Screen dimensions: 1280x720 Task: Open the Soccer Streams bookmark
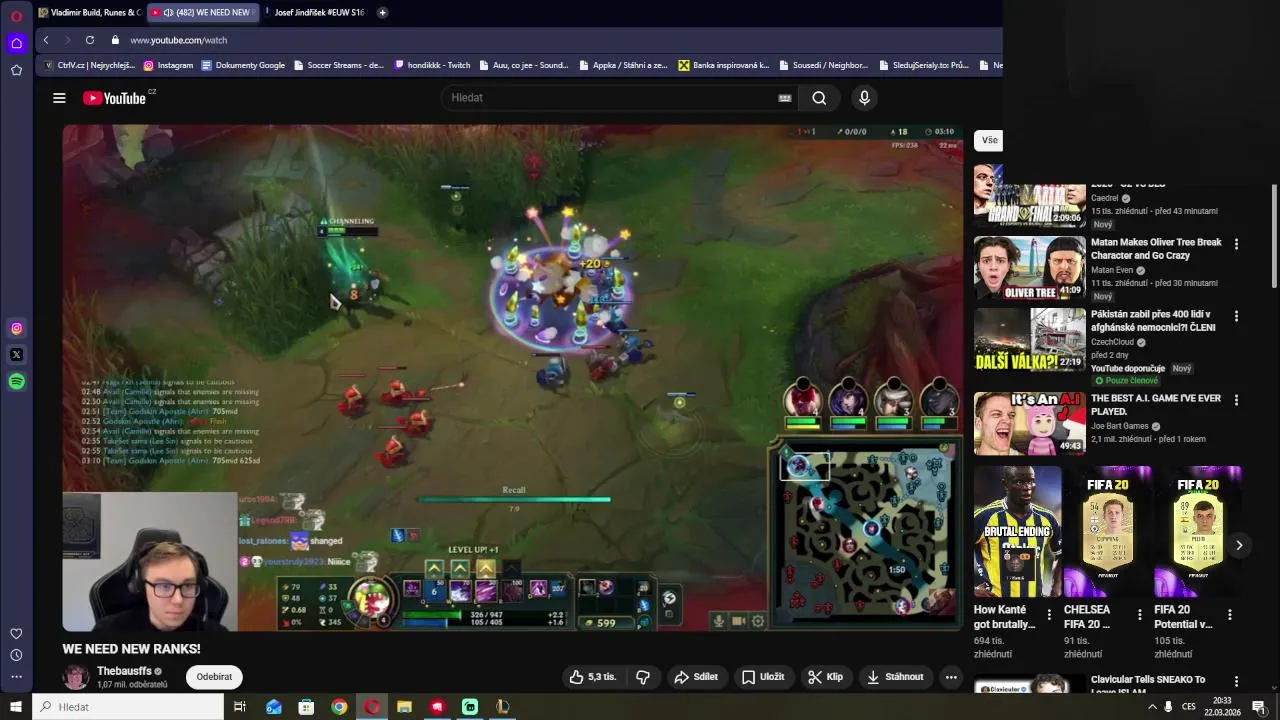[x=339, y=65]
